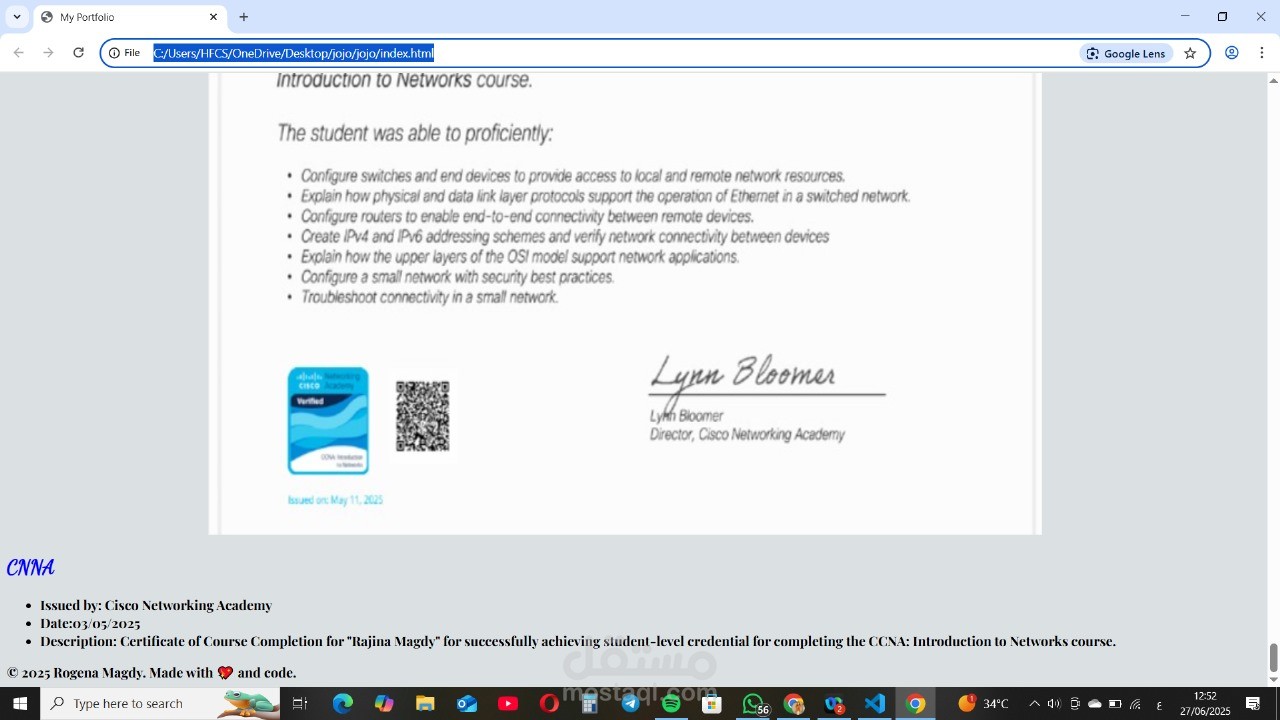The width and height of the screenshot is (1280, 720).
Task: Click the page's vertical scrollbar thumb
Action: coord(1273,658)
